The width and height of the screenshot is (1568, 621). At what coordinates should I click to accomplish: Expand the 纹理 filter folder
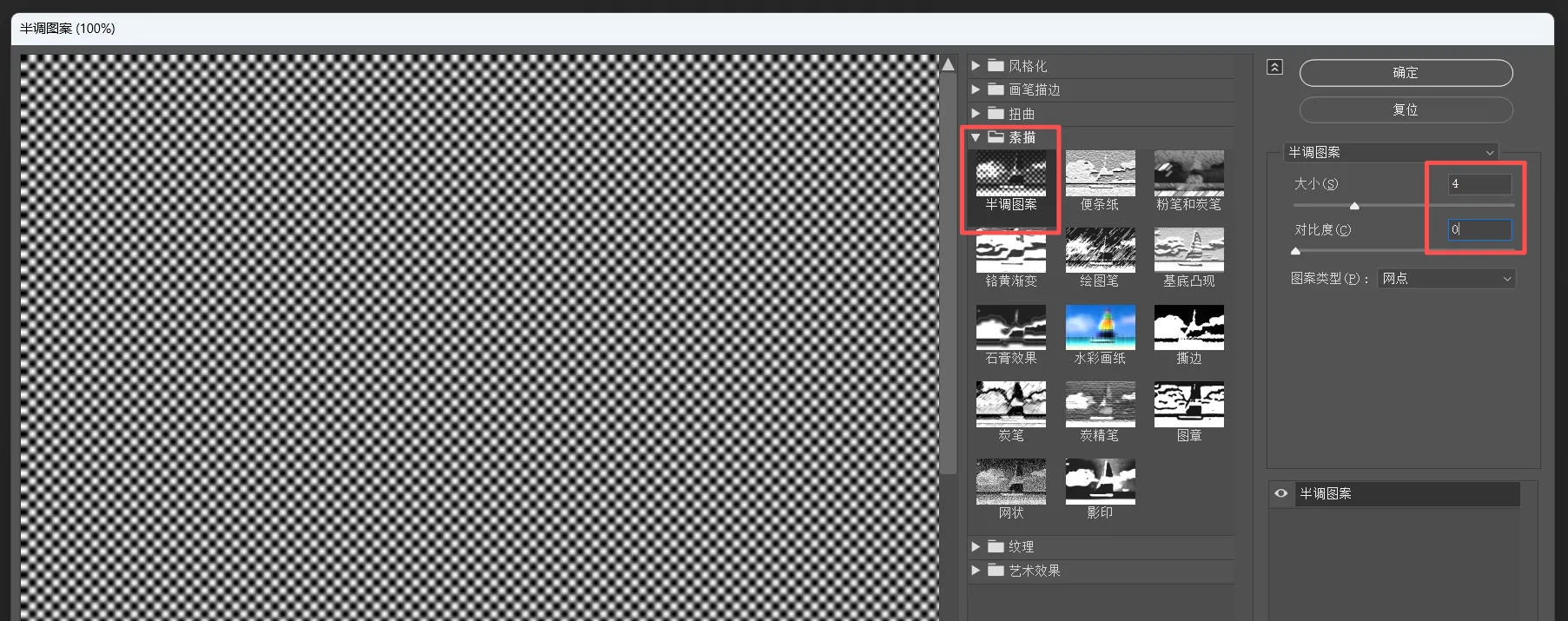pyautogui.click(x=976, y=546)
